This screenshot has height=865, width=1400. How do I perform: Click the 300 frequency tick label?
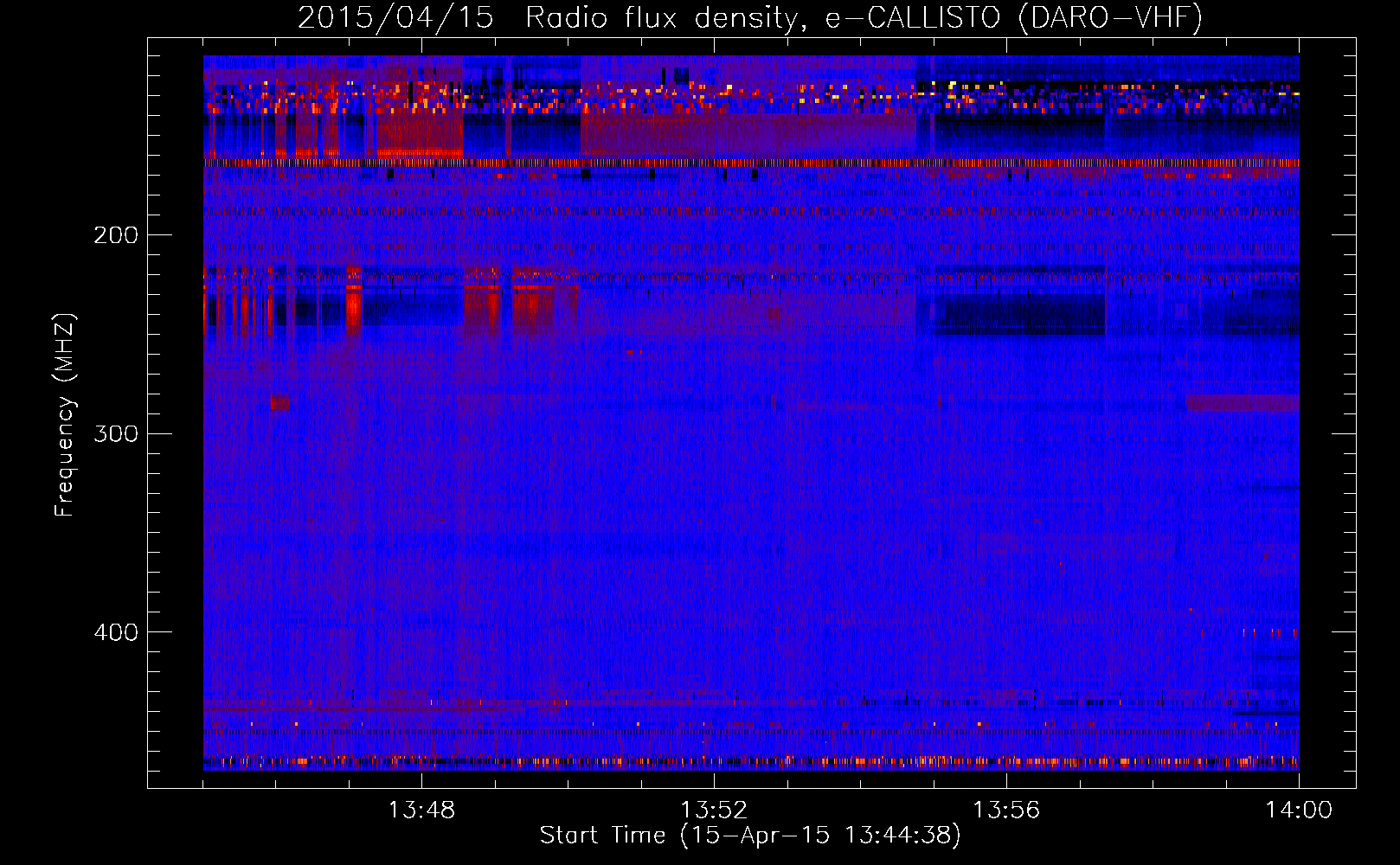point(116,433)
